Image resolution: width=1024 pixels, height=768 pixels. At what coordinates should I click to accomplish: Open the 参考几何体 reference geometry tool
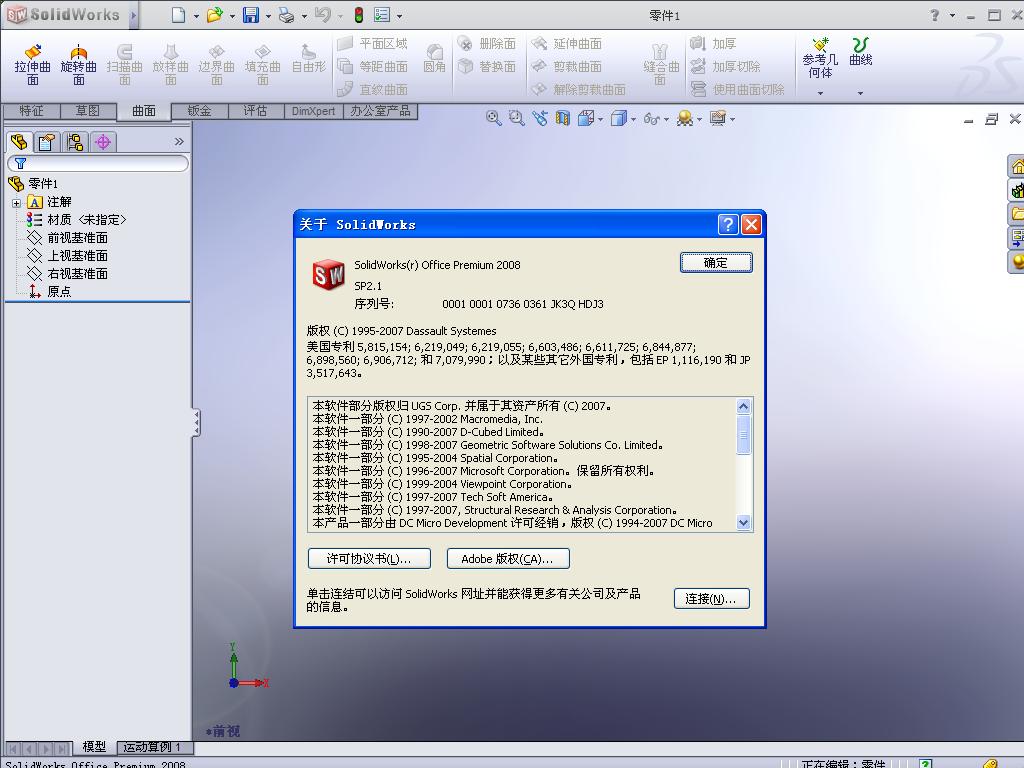pos(820,57)
